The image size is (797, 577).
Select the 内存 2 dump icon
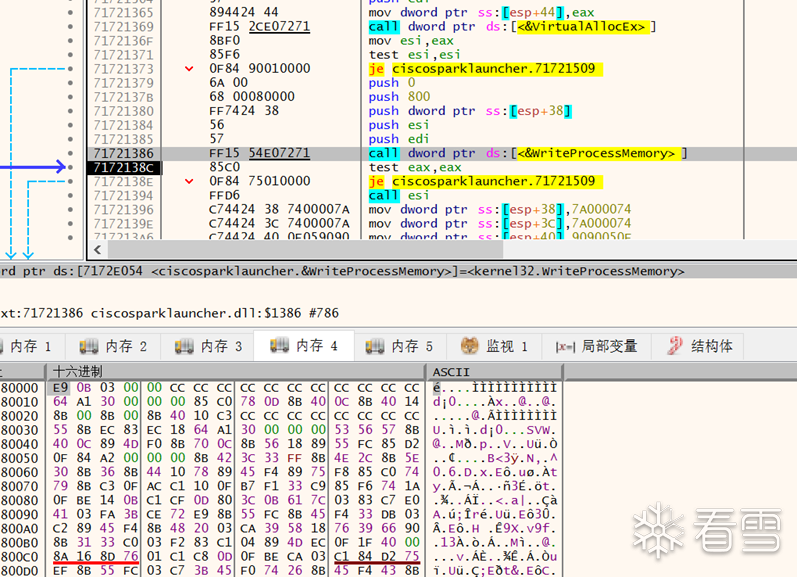click(x=88, y=346)
